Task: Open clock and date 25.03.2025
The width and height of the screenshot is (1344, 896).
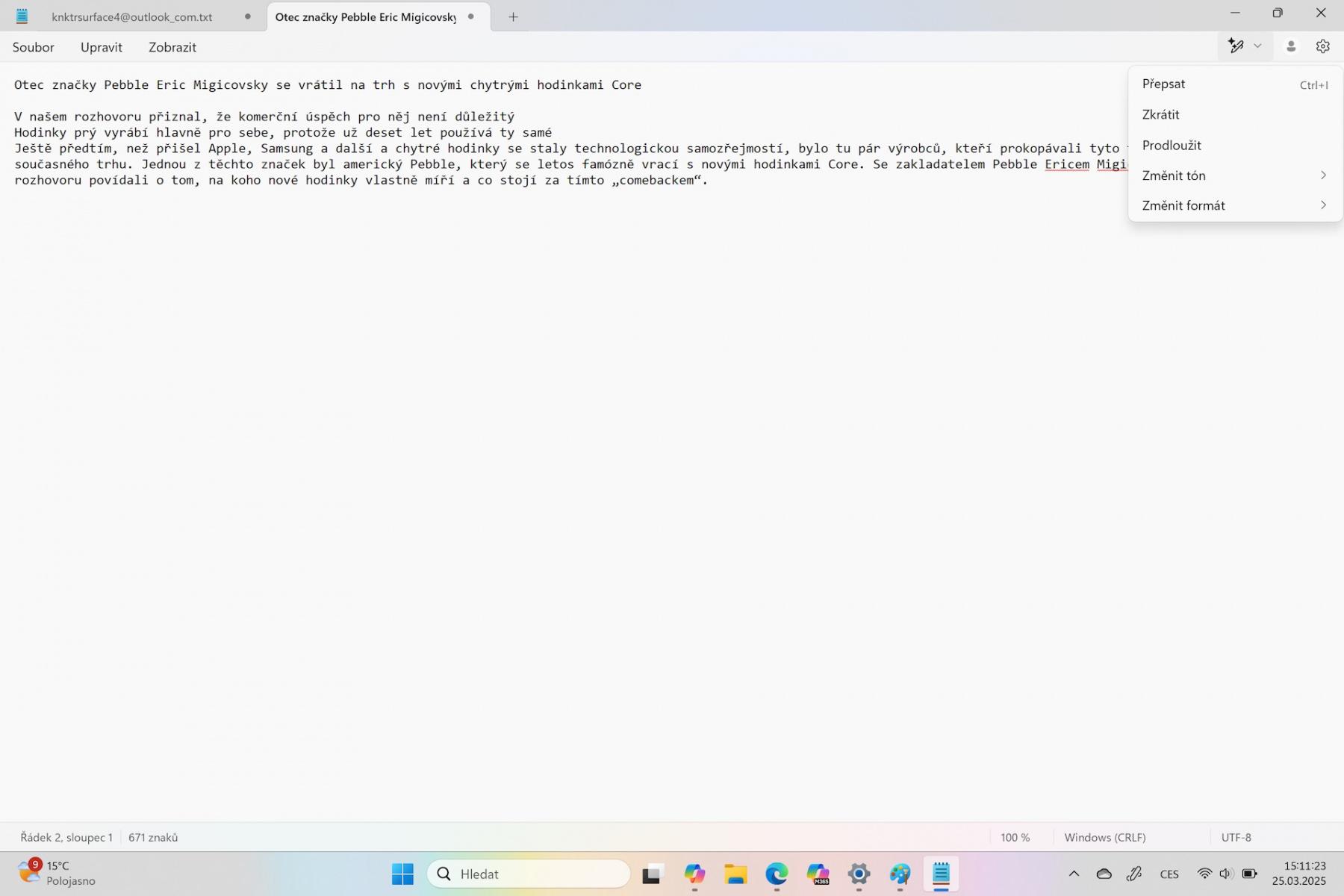Action: [x=1299, y=874]
